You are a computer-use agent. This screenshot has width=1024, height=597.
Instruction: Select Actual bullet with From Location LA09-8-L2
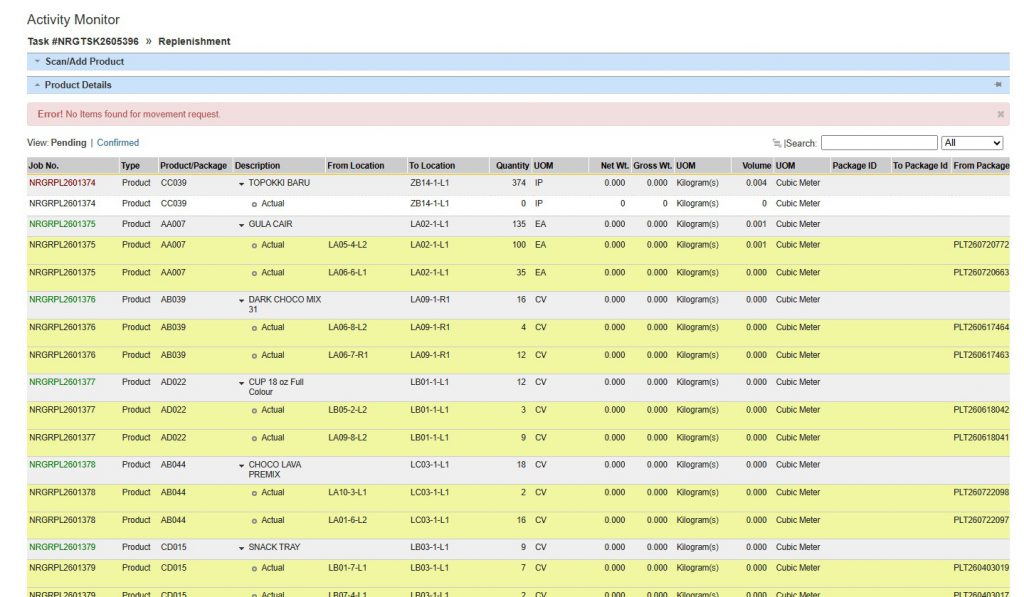click(x=254, y=439)
